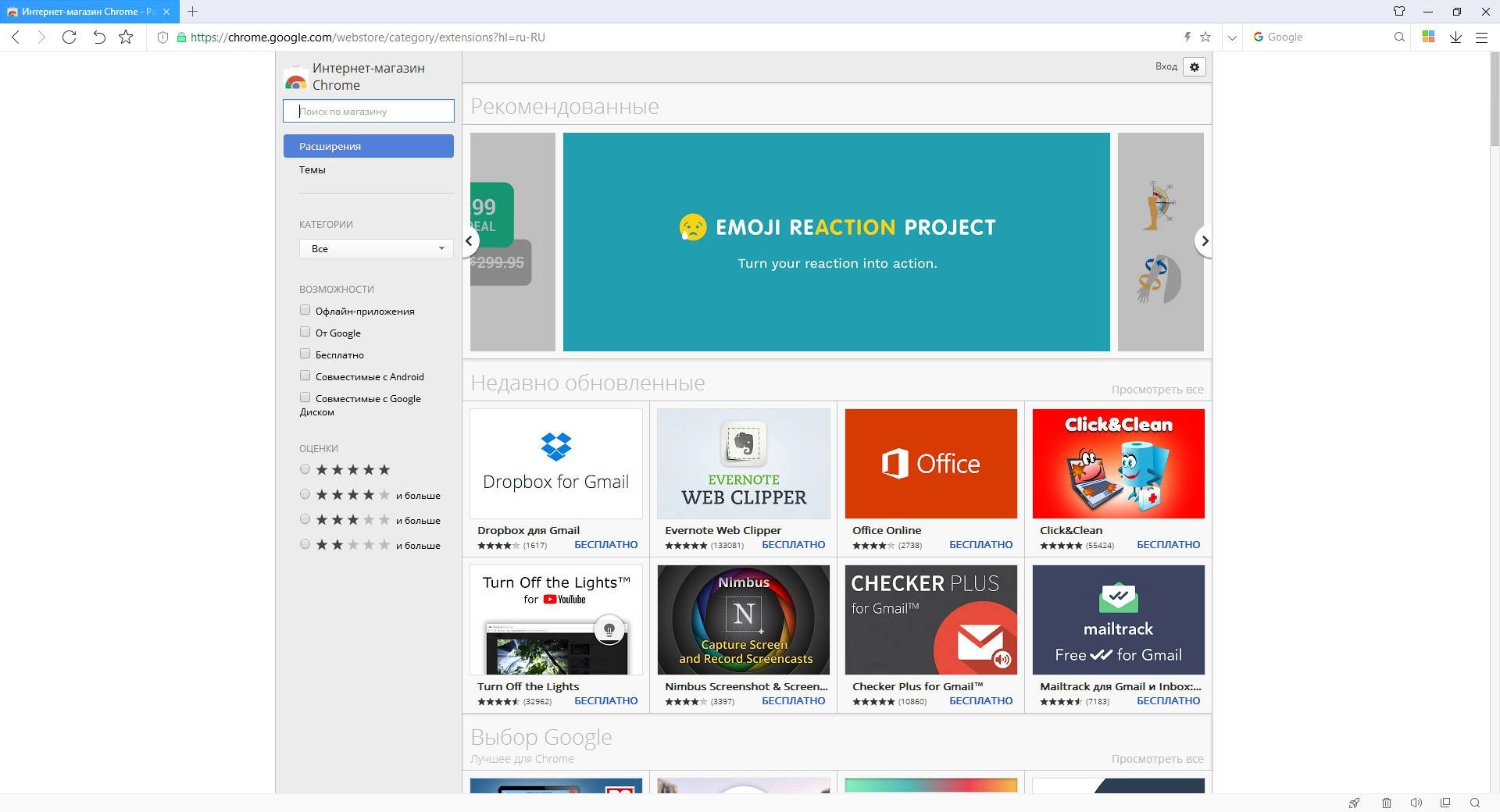
Task: Click the zoom magnifier in status bar
Action: 1475,803
